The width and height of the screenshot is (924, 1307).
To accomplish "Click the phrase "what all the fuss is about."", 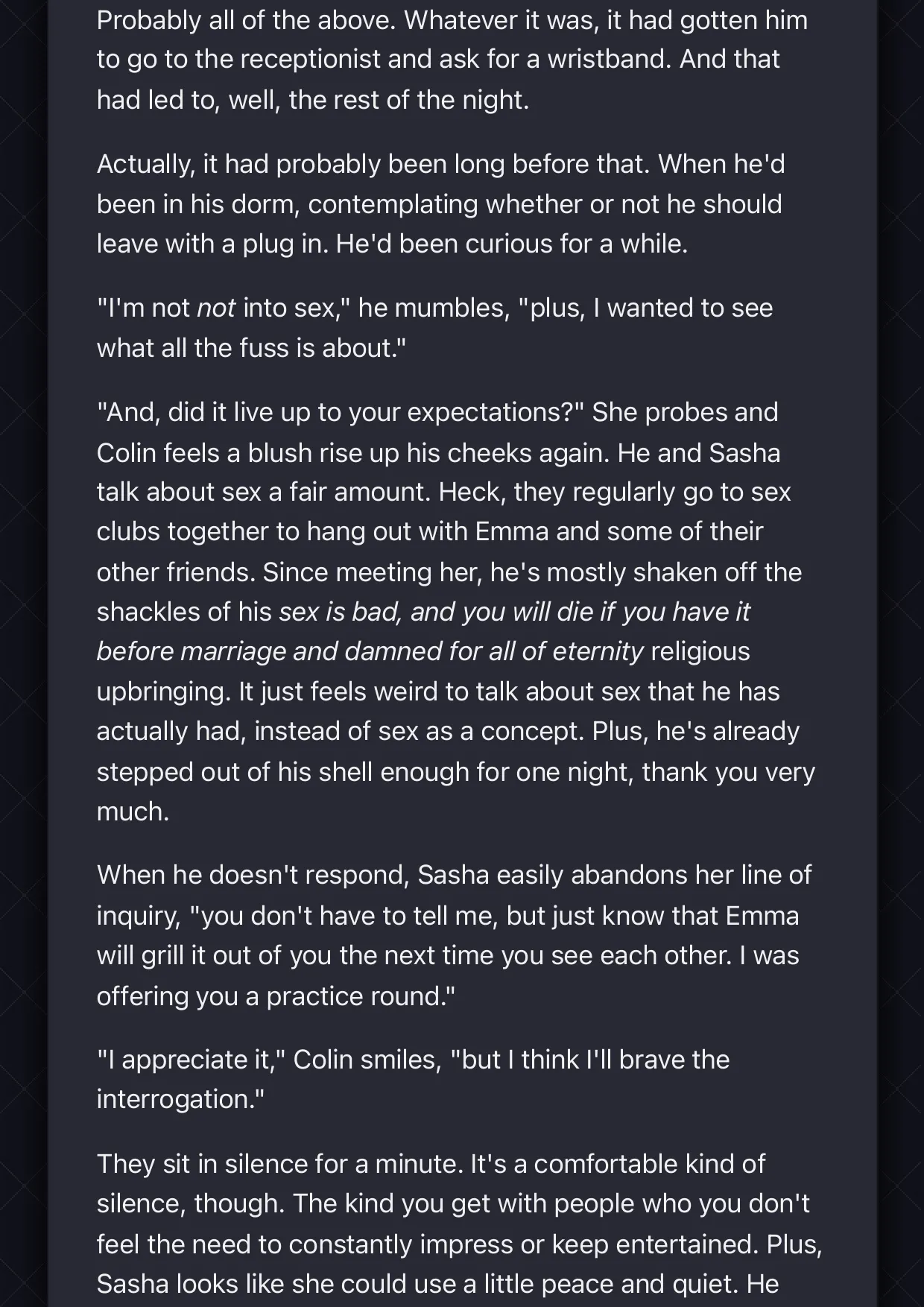I will [x=251, y=348].
